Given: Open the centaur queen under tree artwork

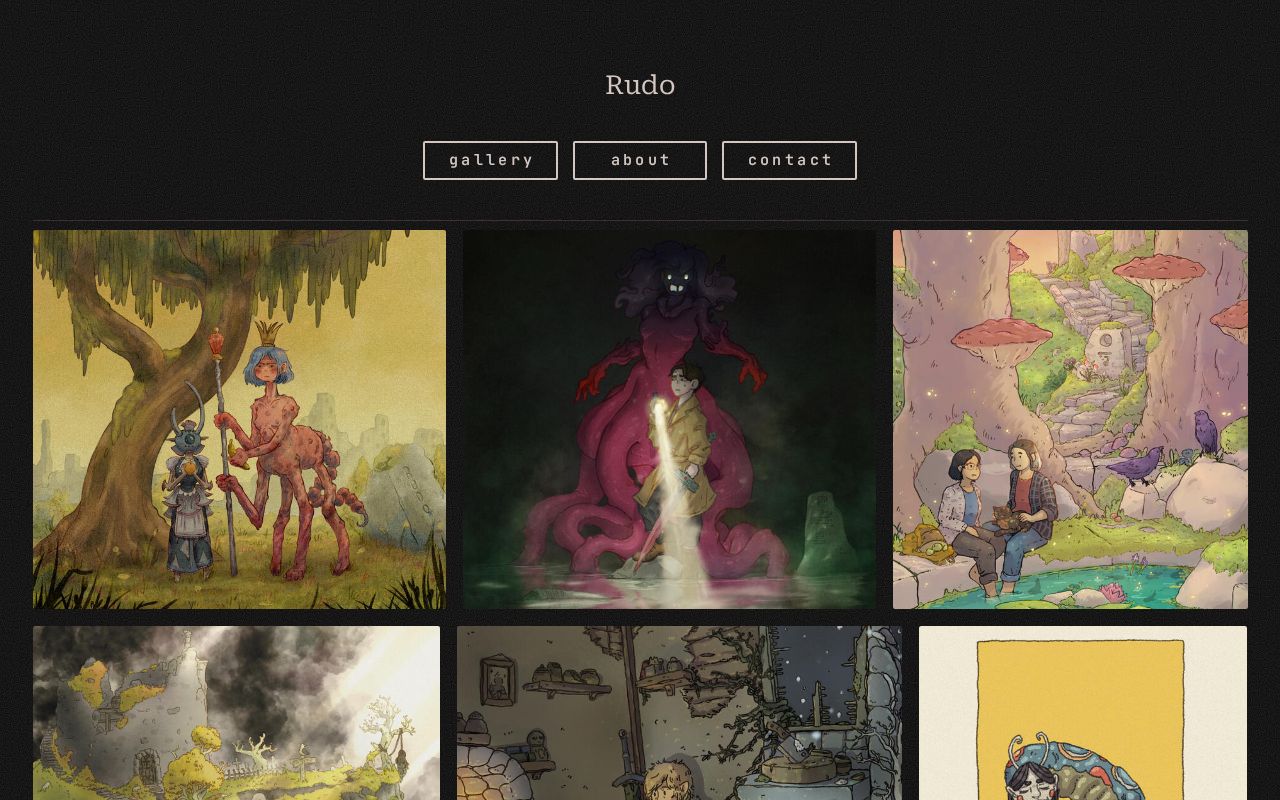Looking at the screenshot, I should click(239, 419).
